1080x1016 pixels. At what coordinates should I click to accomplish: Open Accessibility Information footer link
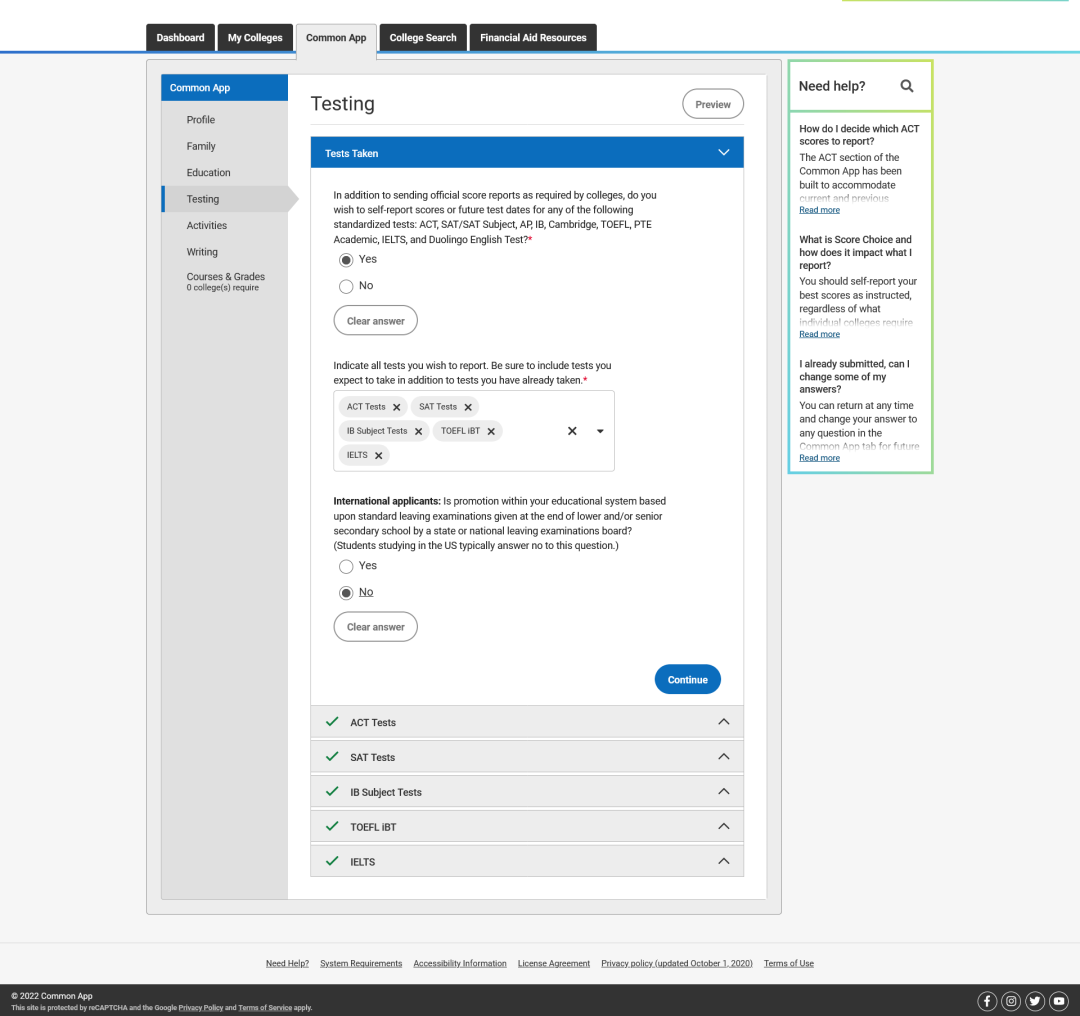coord(459,963)
